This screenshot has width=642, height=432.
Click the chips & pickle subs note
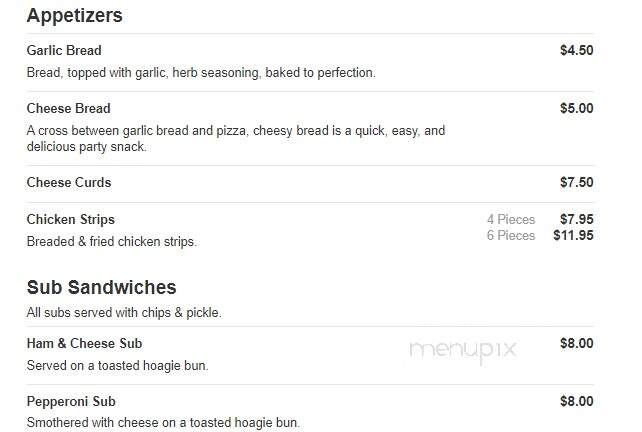point(124,313)
